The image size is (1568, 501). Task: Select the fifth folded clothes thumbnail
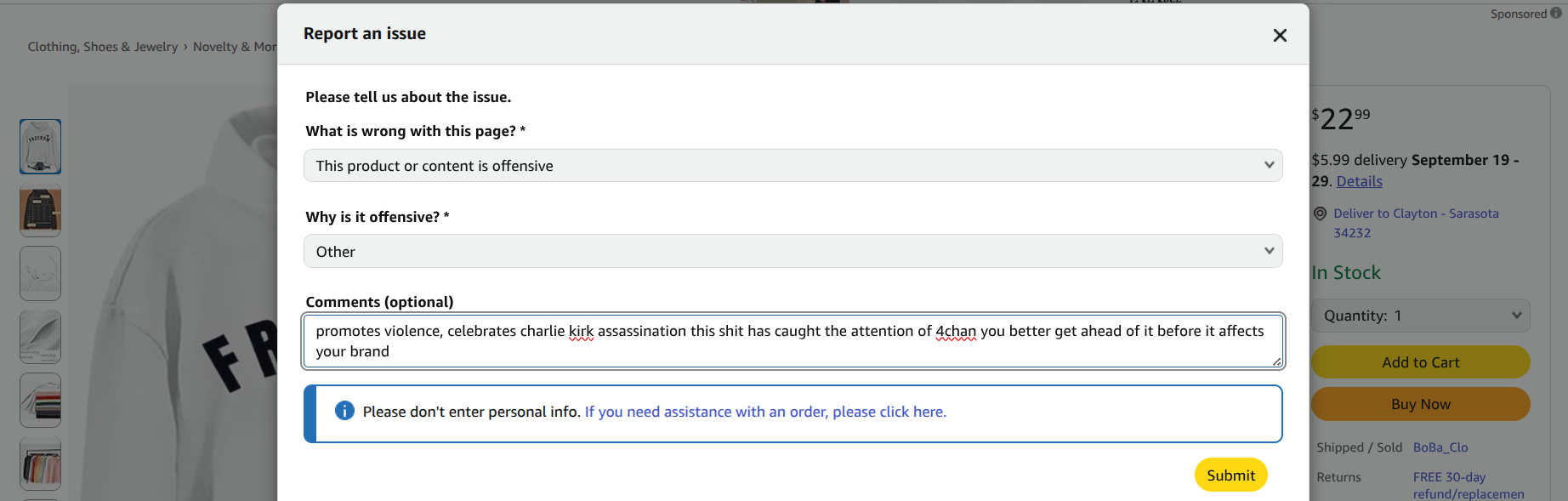tap(40, 401)
